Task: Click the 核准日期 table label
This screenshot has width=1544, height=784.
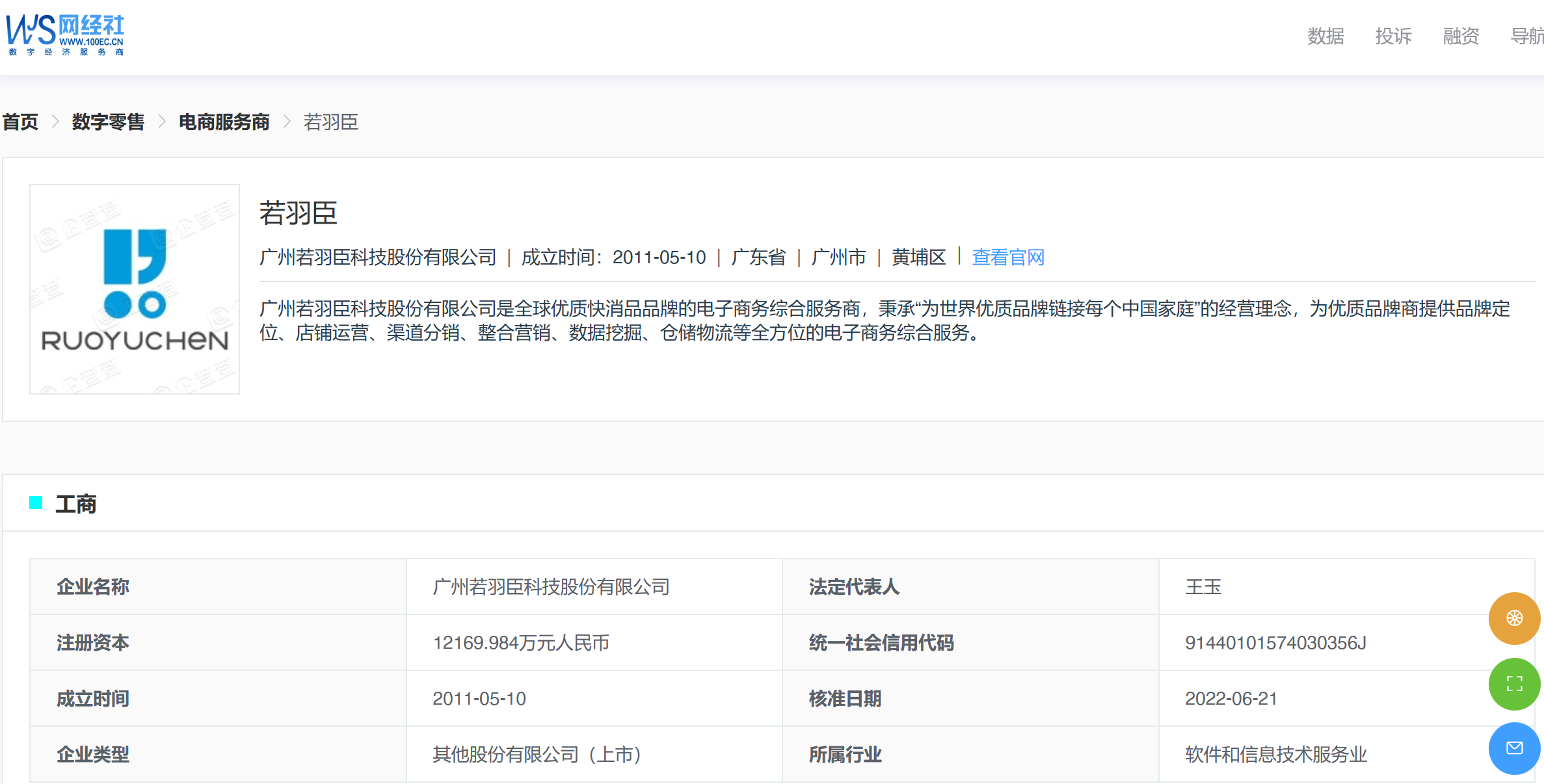Action: [x=845, y=699]
